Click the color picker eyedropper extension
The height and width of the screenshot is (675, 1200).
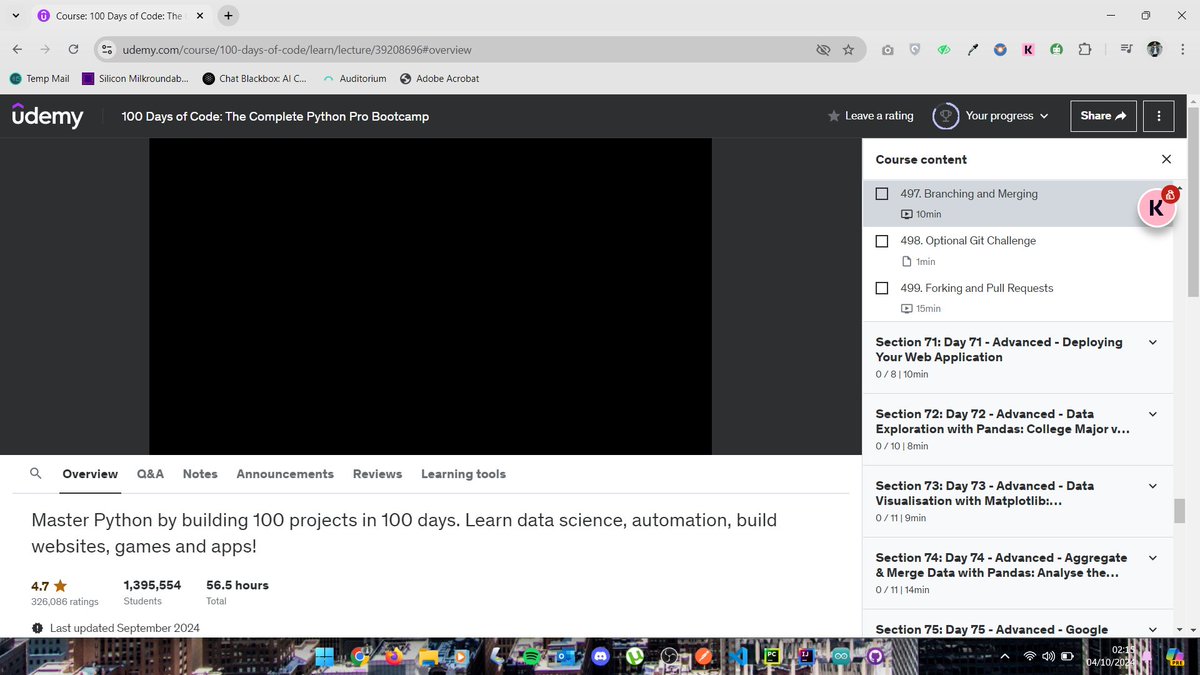pyautogui.click(x=972, y=49)
